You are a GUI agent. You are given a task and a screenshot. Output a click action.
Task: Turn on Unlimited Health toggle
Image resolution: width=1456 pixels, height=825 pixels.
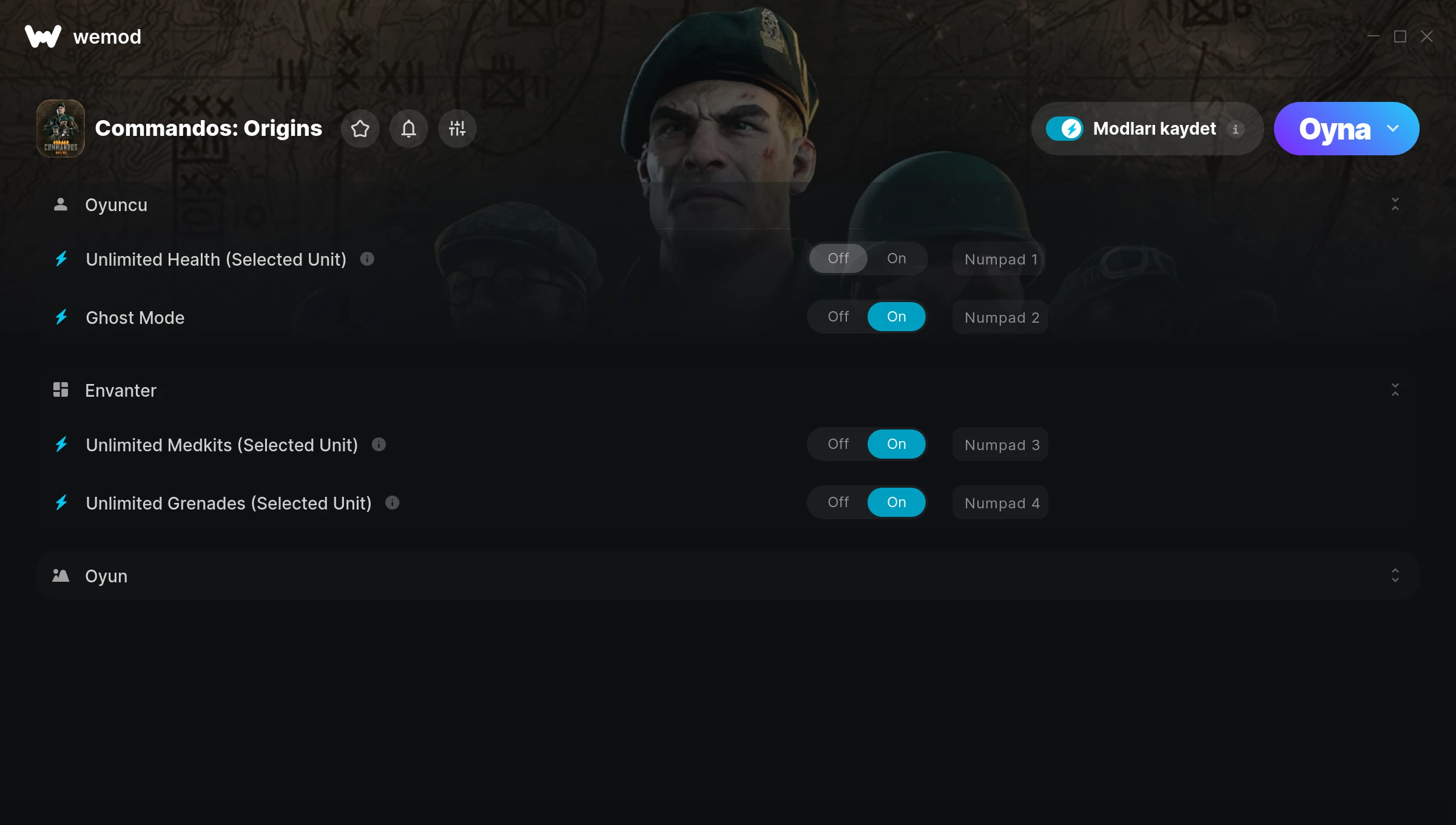click(x=897, y=258)
